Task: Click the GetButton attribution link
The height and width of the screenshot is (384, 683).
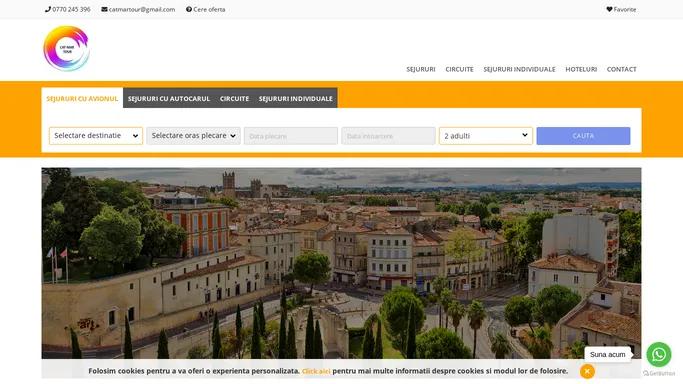Action: click(659, 373)
